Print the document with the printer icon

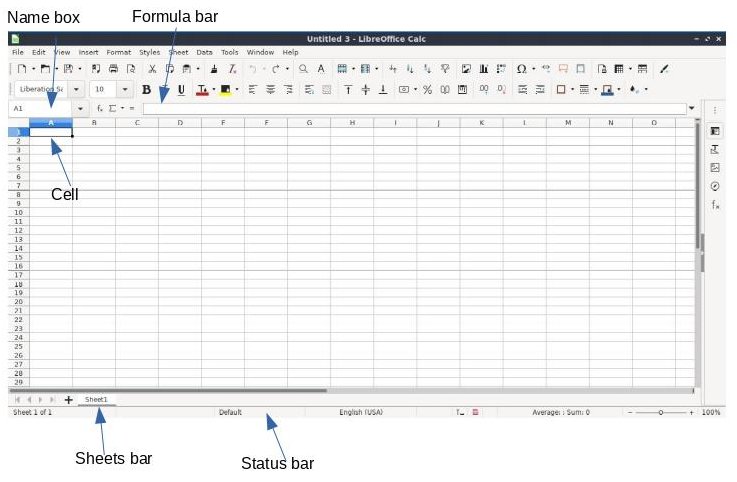click(113, 69)
